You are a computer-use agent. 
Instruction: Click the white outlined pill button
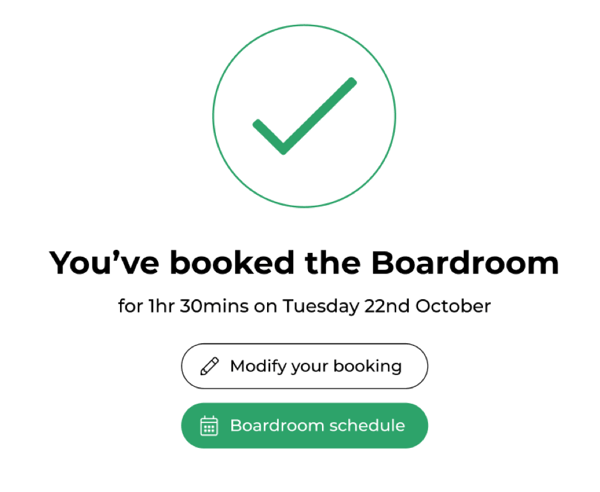[x=305, y=366]
